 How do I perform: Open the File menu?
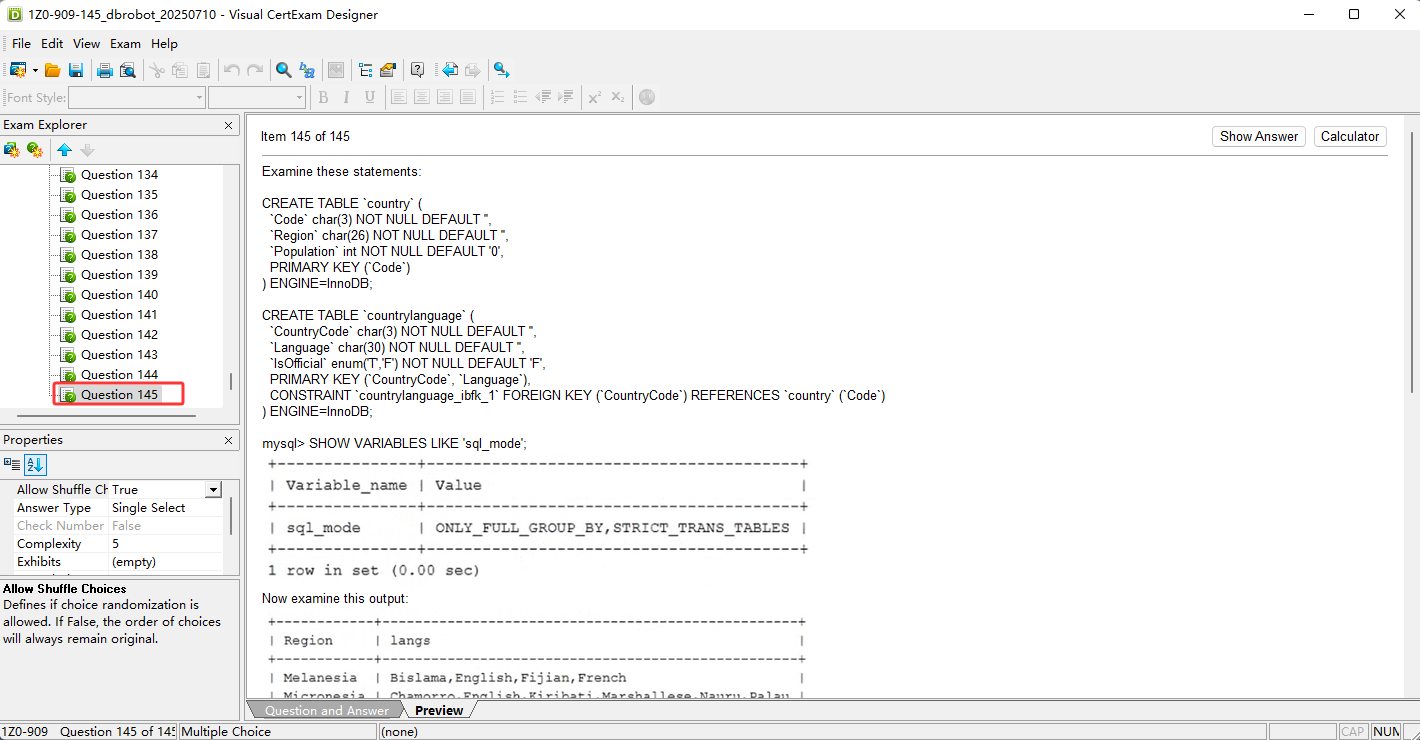[21, 44]
